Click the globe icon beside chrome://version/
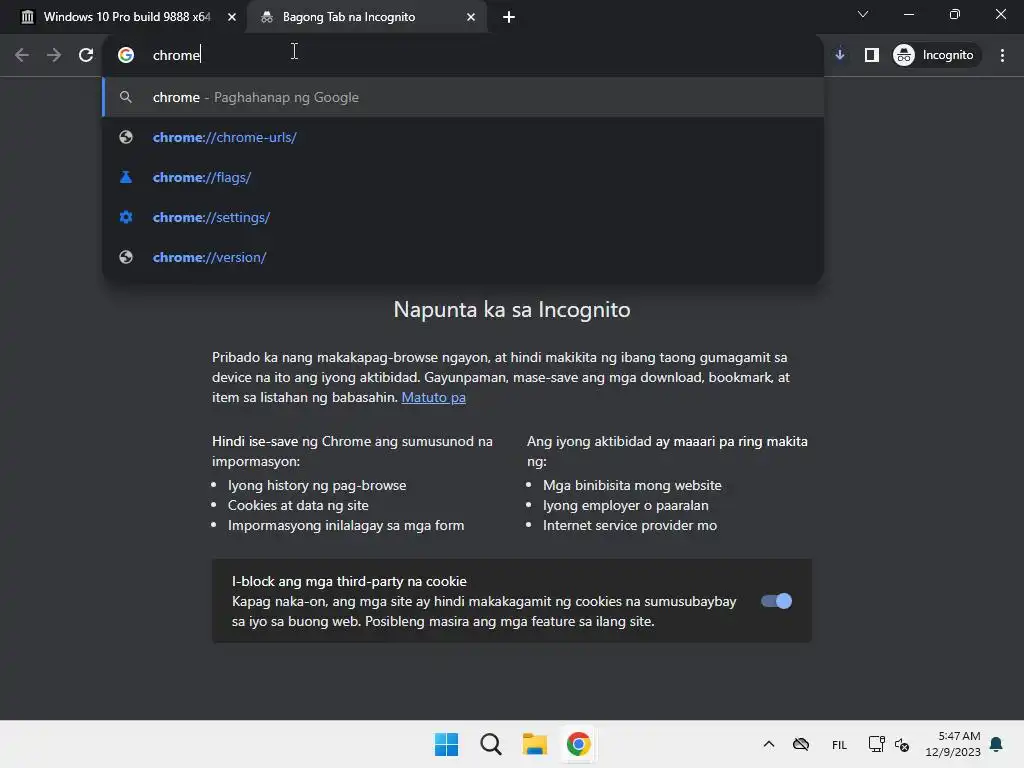The width and height of the screenshot is (1024, 768). pos(126,257)
